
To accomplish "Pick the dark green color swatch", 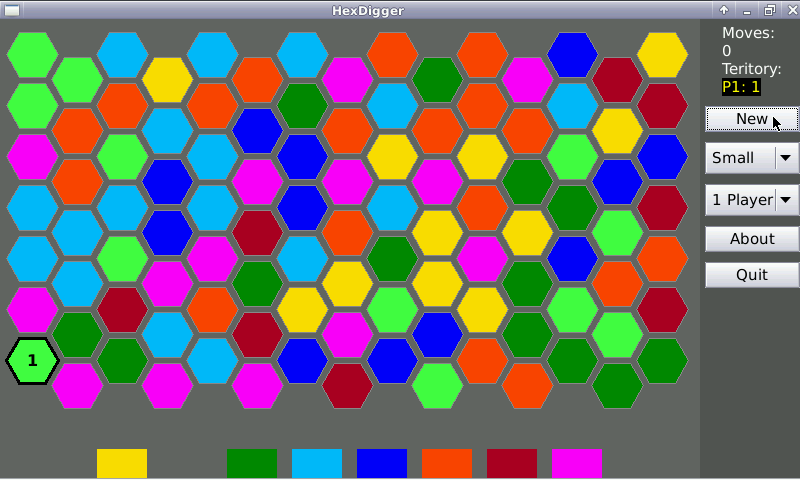I will [252, 464].
